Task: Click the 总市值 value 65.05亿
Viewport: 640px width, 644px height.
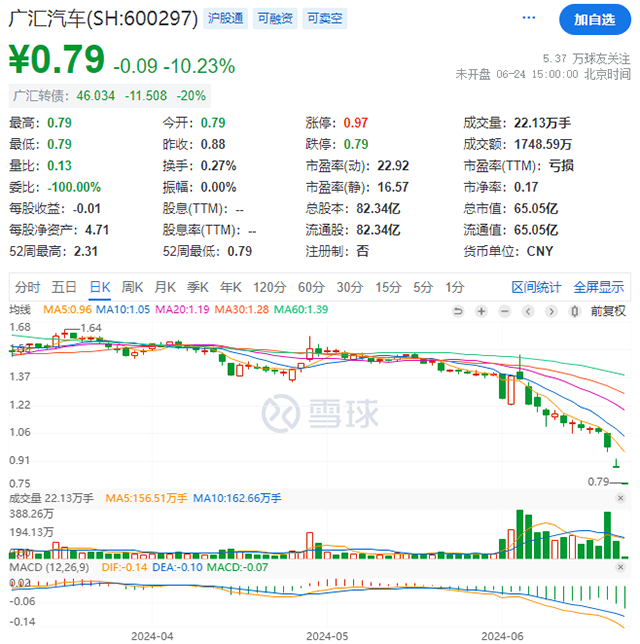Action: (x=536, y=208)
